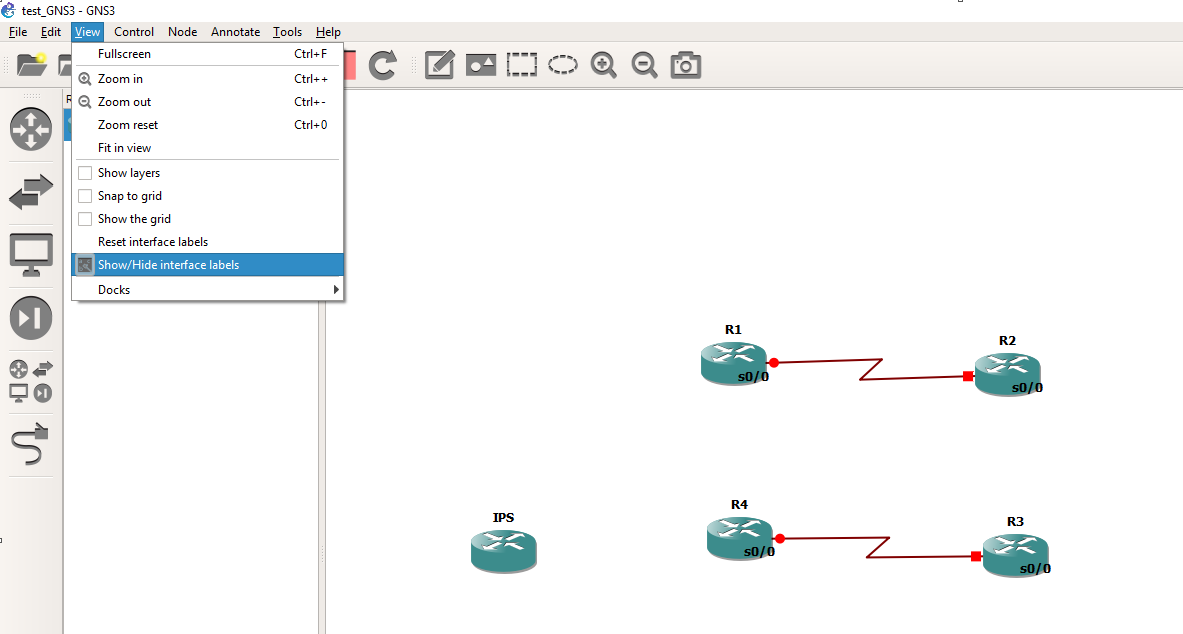The image size is (1183, 634).
Task: Click the R4 s0/0 interface label
Action: 759,552
